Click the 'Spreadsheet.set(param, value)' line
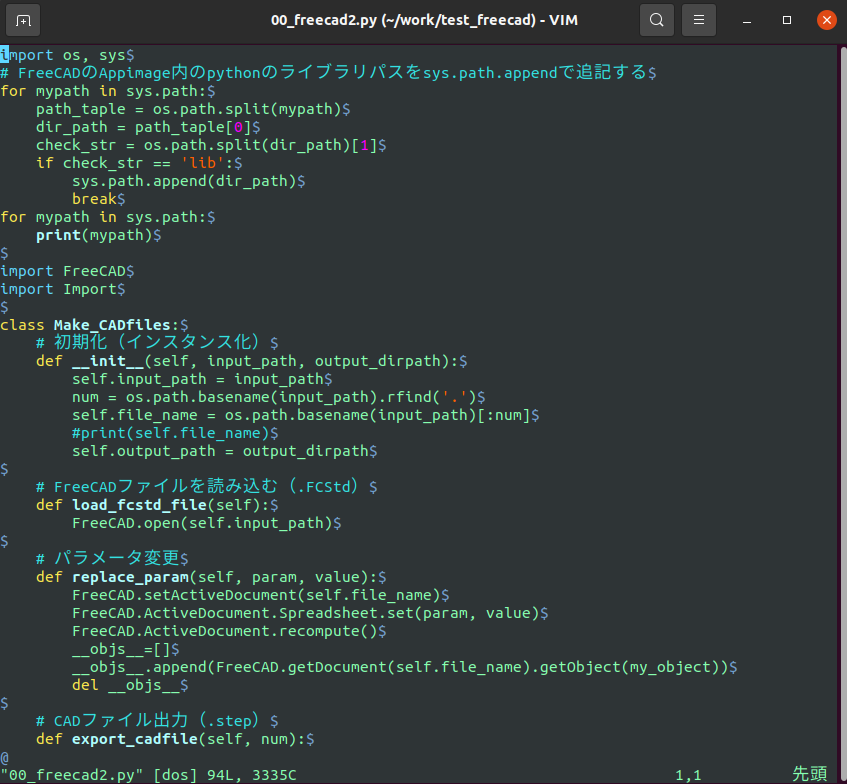 click(310, 613)
